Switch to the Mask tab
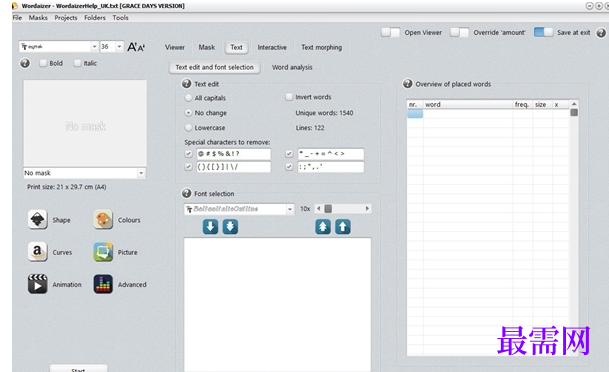This screenshot has height=372, width=609. click(x=207, y=47)
